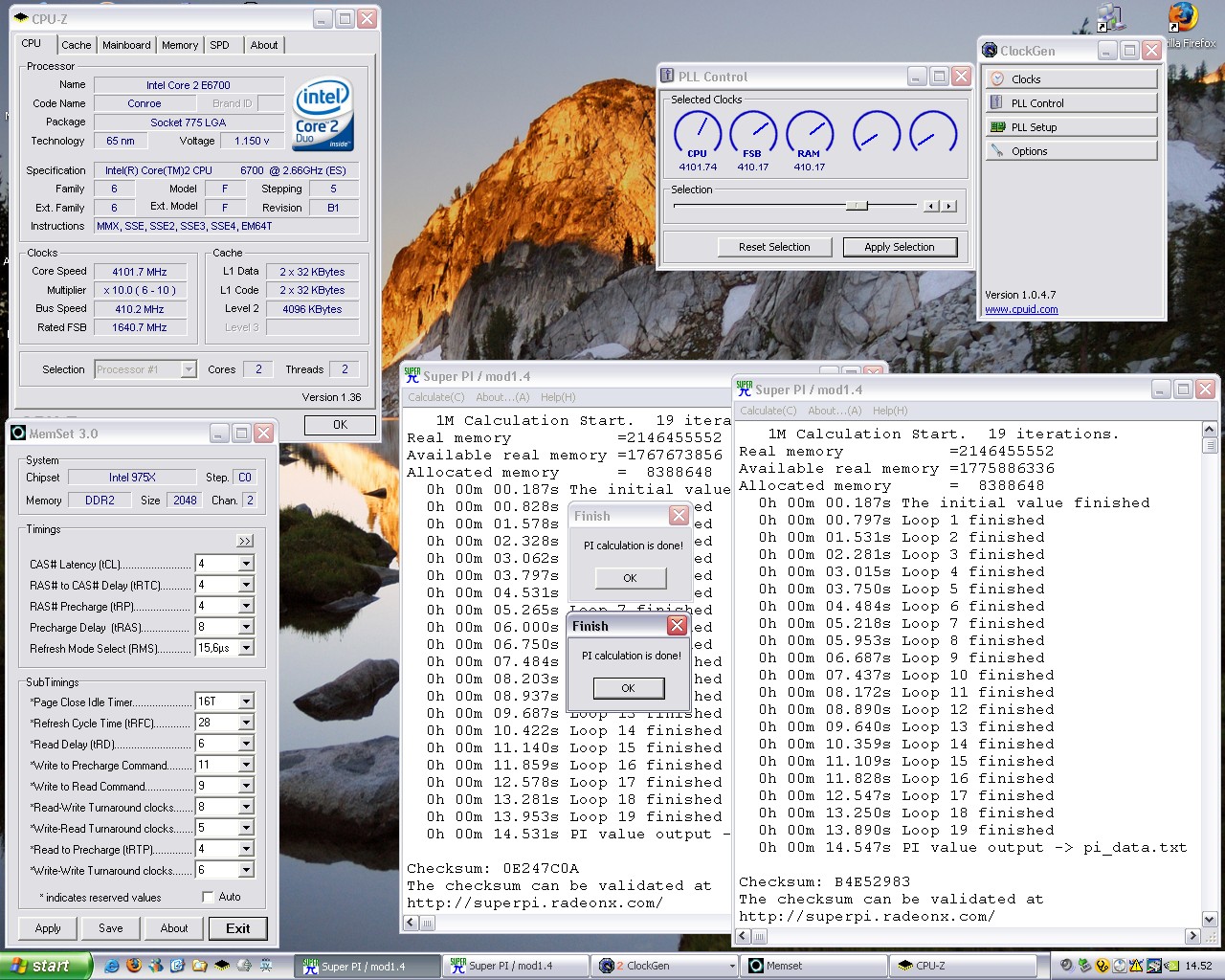Select the RAM clock dial
Image resolution: width=1225 pixels, height=980 pixels.
810,134
